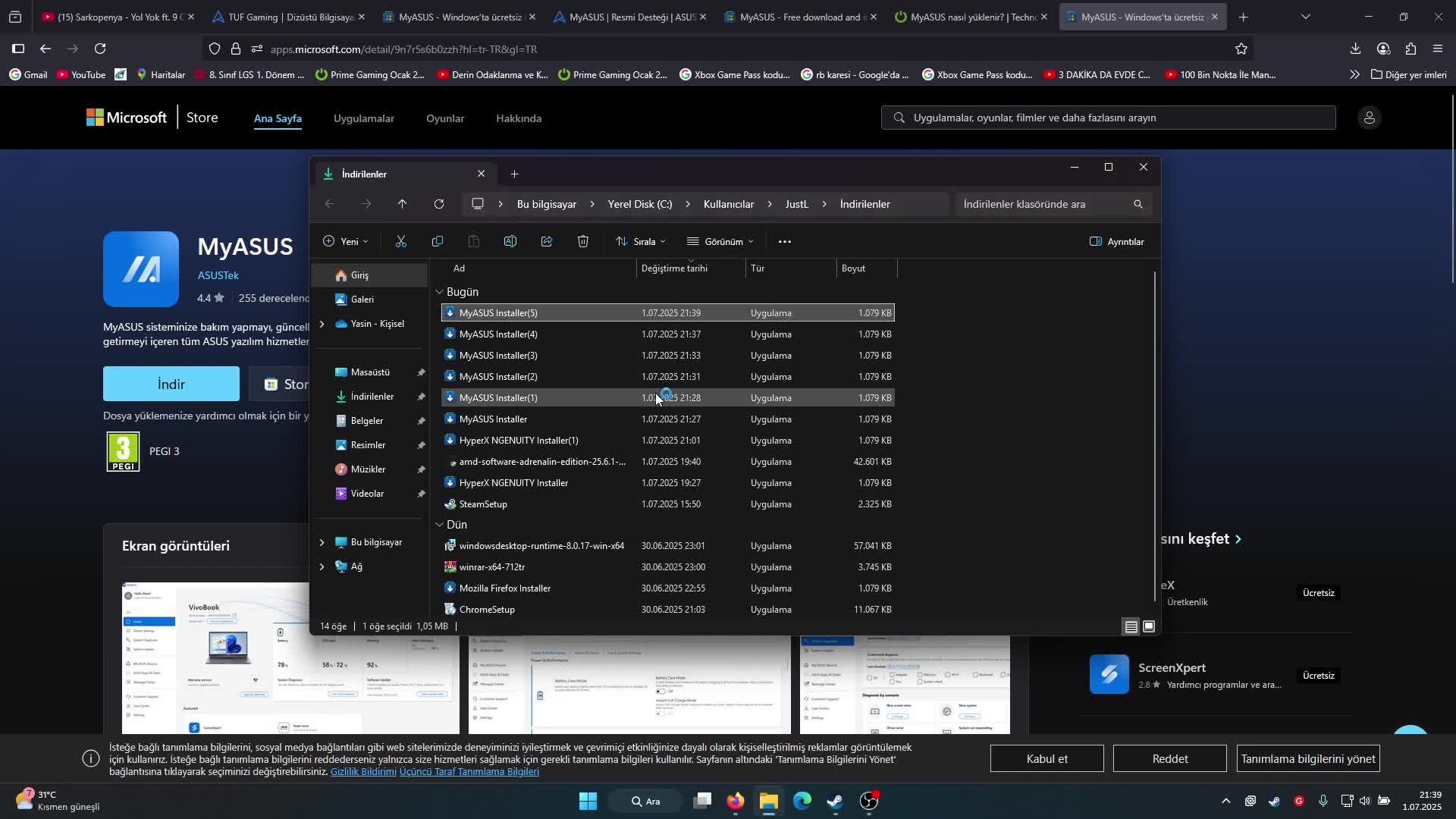Screen dimensions: 1456x819
Task: Switch to MyASUS nasıl yüklenir tab
Action: [971, 17]
